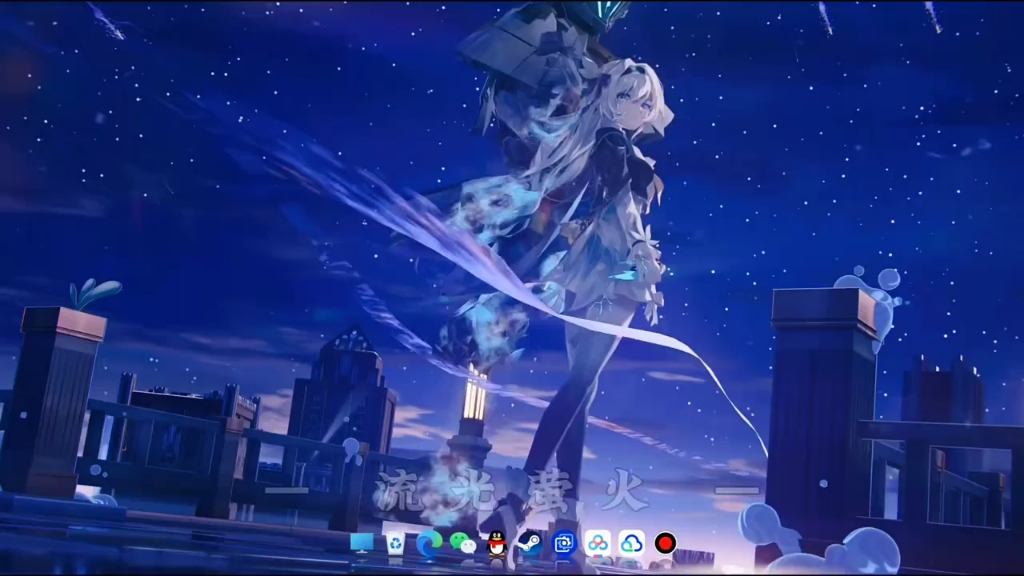The width and height of the screenshot is (1024, 576).
Task: Open the Recycle Bin icon
Action: tap(396, 543)
